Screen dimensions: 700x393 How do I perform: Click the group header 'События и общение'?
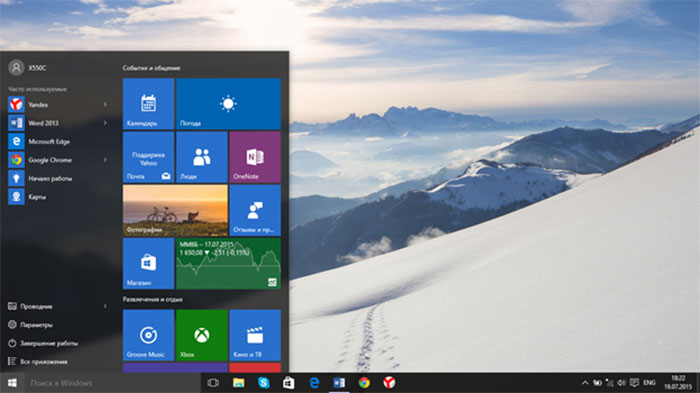pyautogui.click(x=151, y=68)
